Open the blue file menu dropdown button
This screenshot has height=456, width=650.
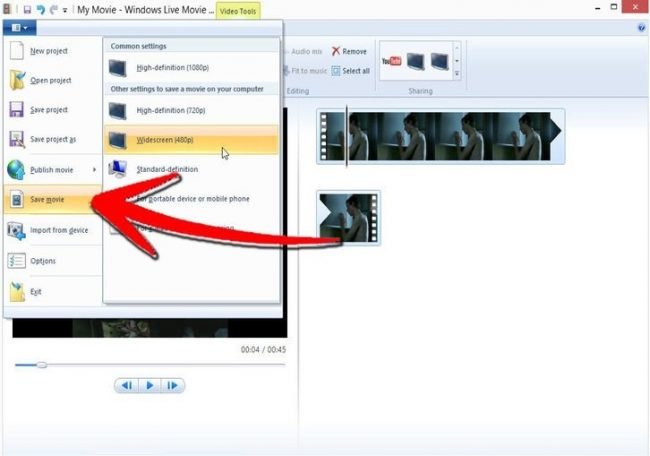tap(20, 29)
